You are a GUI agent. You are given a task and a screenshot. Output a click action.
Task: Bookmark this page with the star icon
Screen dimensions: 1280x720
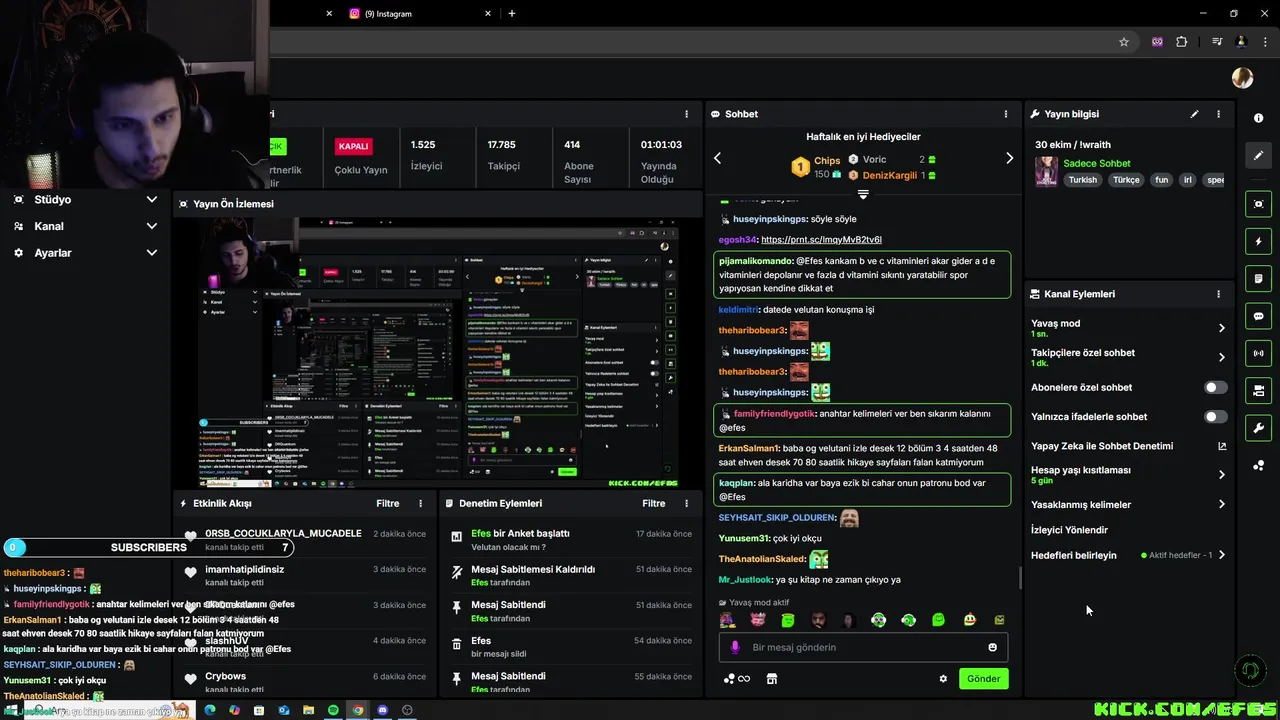click(1124, 42)
